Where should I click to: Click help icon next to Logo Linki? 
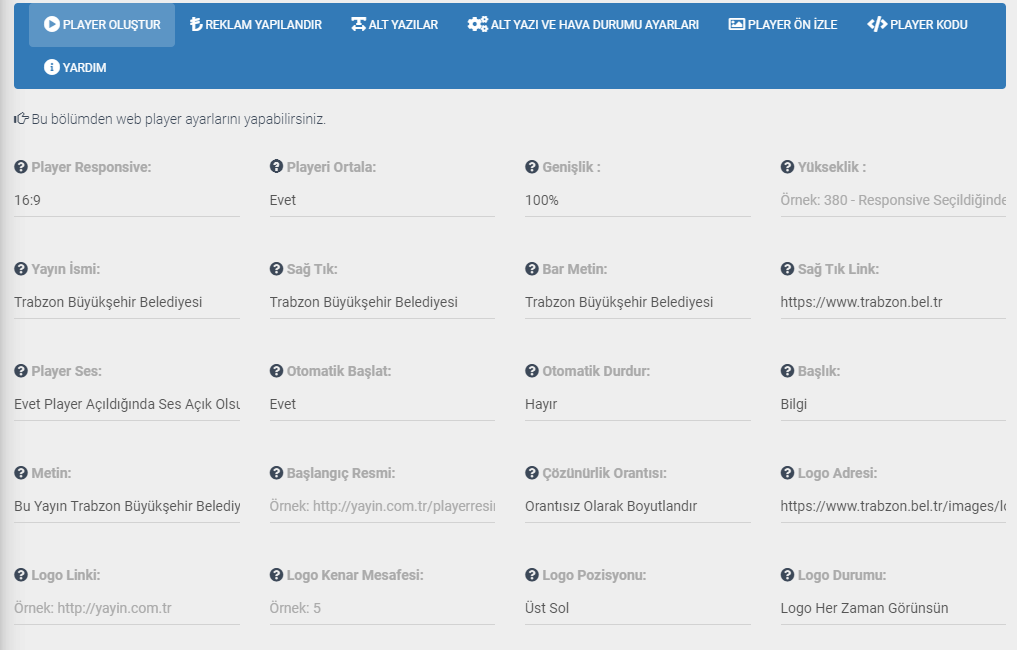click(x=21, y=575)
